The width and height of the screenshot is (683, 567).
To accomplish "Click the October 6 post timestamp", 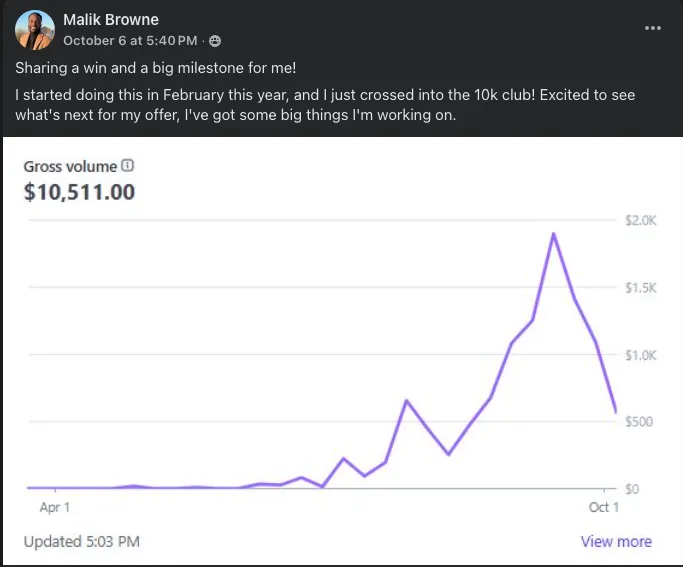I will [130, 41].
